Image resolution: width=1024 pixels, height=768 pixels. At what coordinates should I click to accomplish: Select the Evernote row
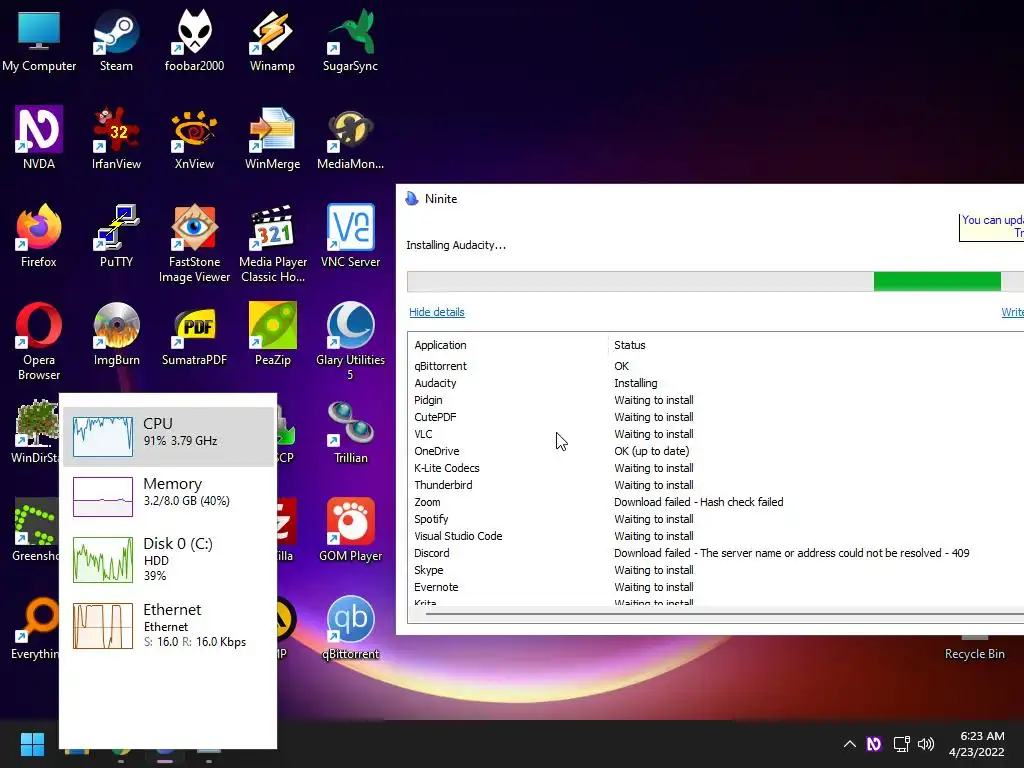(x=716, y=587)
